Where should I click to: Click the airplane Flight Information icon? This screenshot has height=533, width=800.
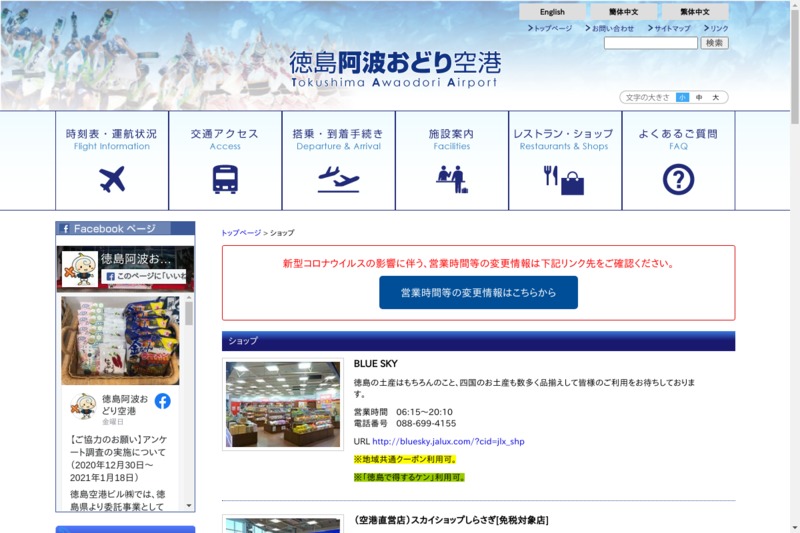point(112,180)
